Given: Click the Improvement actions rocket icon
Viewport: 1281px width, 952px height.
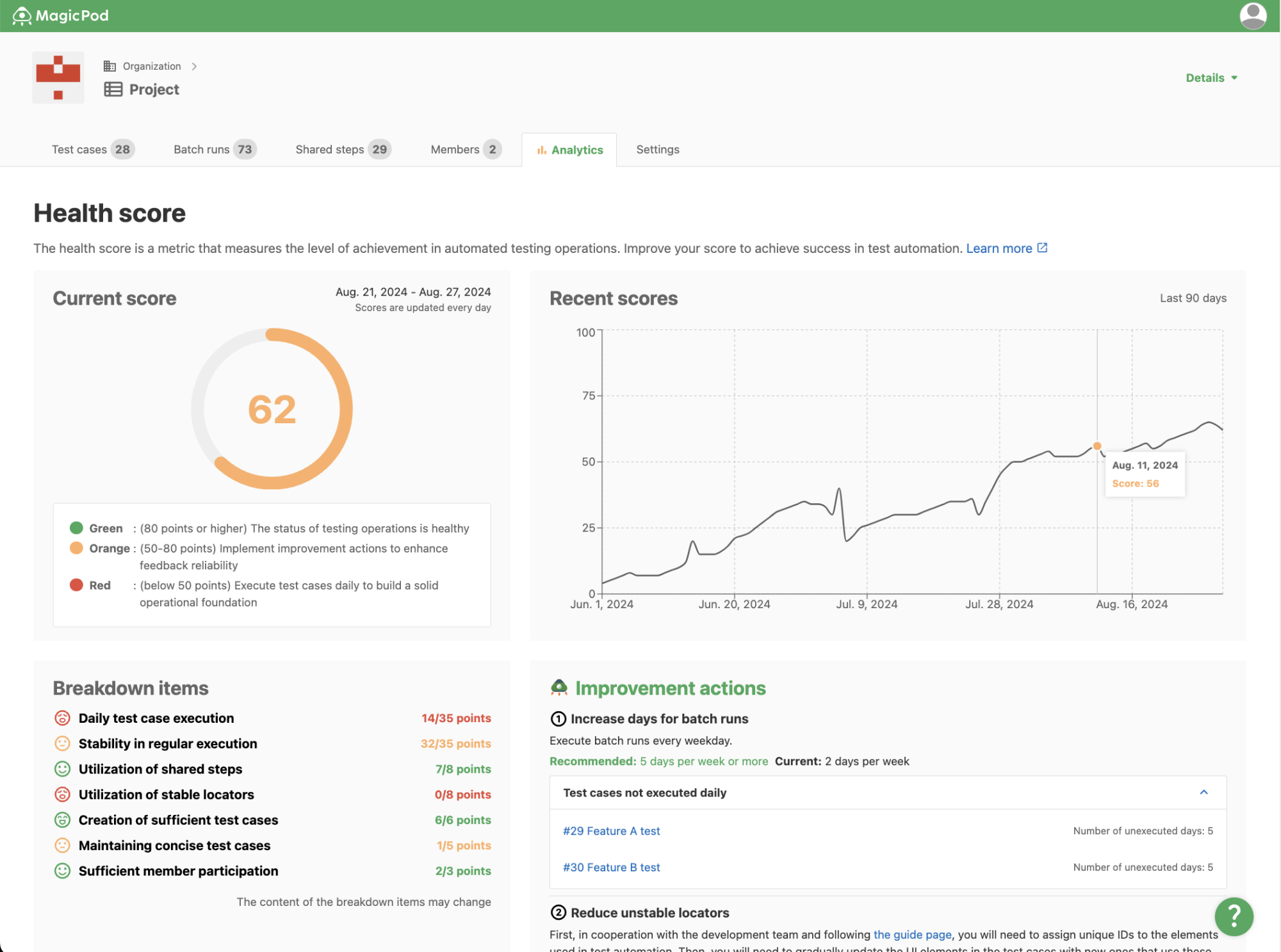Looking at the screenshot, I should point(559,688).
